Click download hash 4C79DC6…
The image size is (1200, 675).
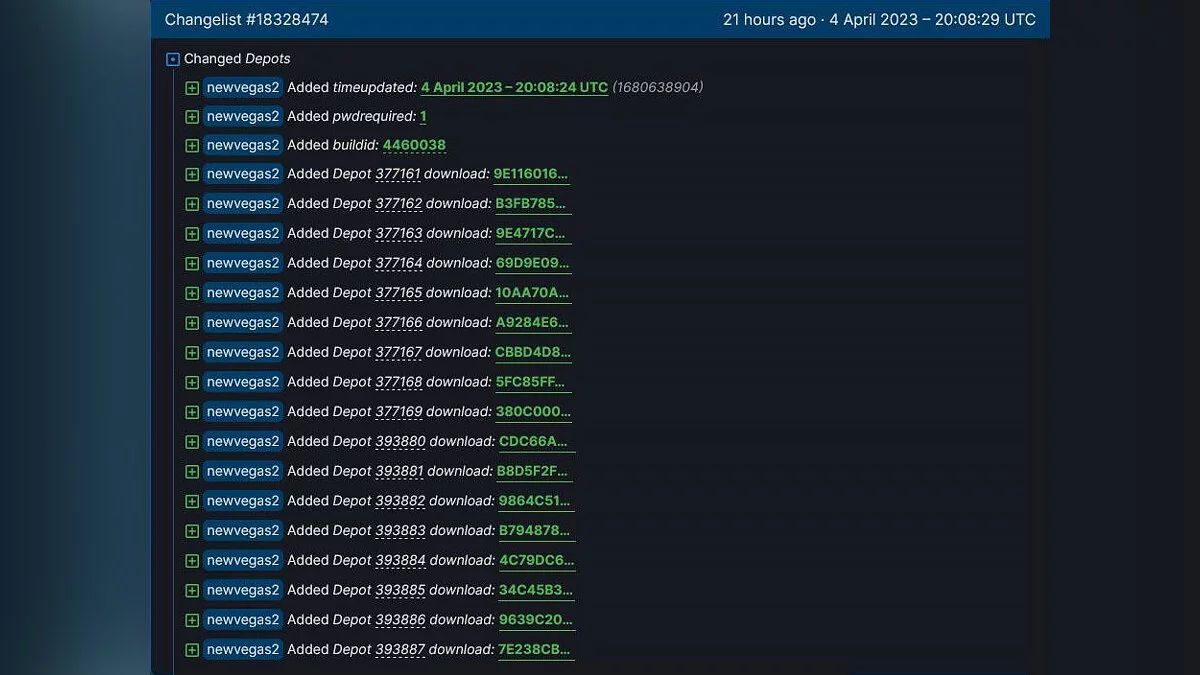pos(537,560)
